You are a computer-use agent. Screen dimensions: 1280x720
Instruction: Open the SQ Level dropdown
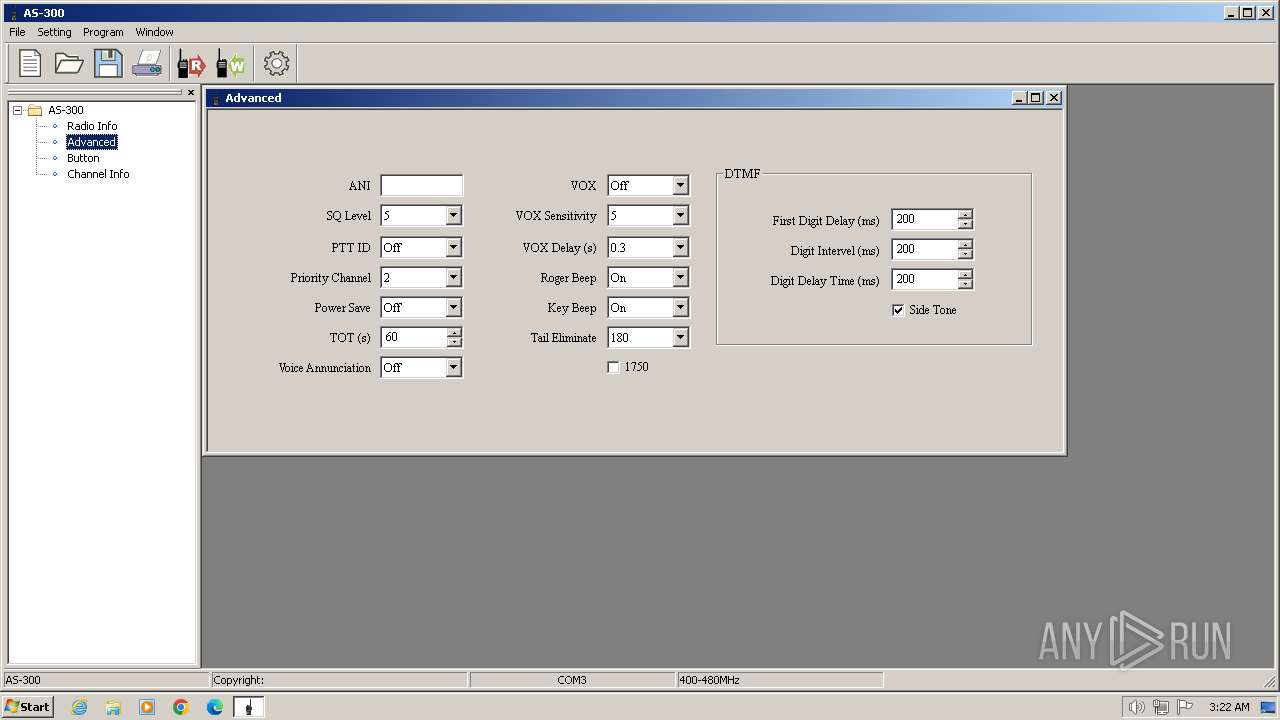pos(453,216)
